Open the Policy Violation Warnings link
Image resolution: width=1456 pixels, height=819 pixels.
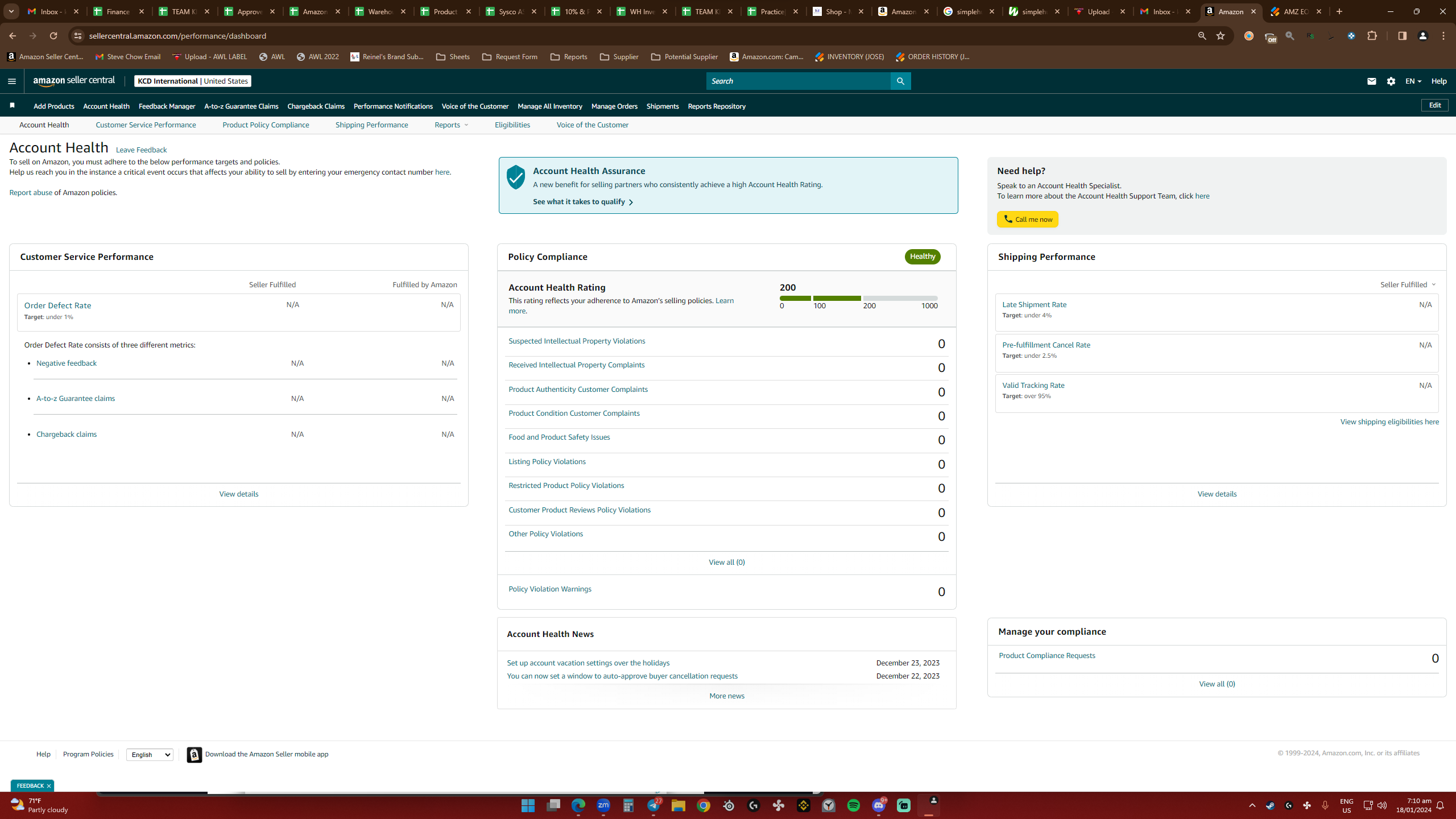(x=550, y=589)
